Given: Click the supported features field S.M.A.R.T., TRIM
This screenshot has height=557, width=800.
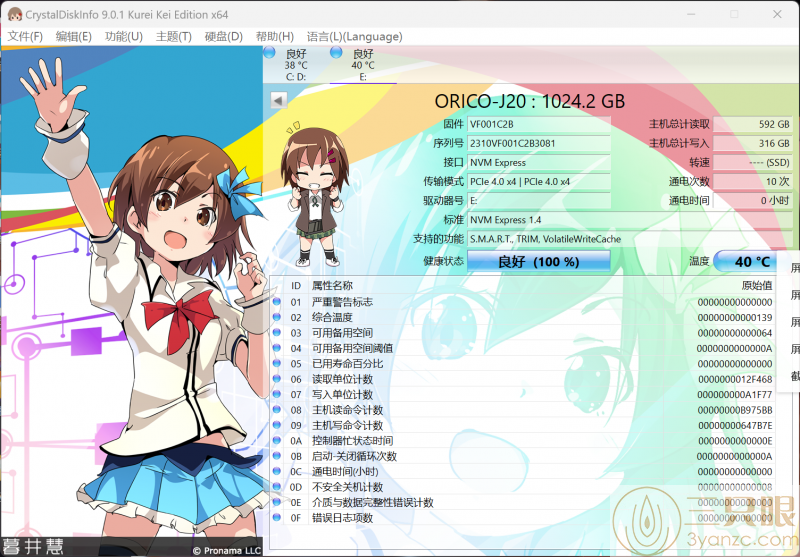Looking at the screenshot, I should [630, 239].
